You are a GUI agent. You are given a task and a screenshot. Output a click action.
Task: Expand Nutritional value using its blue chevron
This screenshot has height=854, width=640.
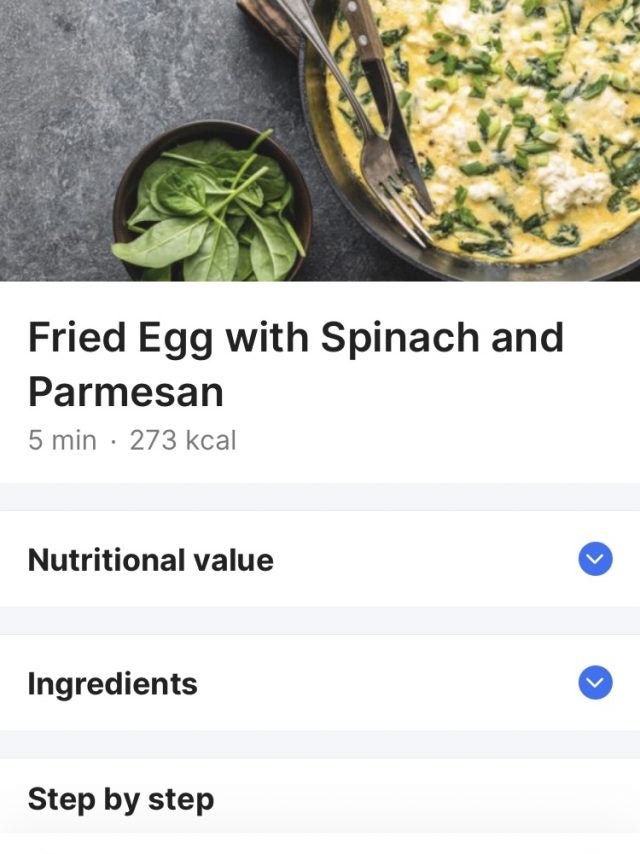(595, 559)
